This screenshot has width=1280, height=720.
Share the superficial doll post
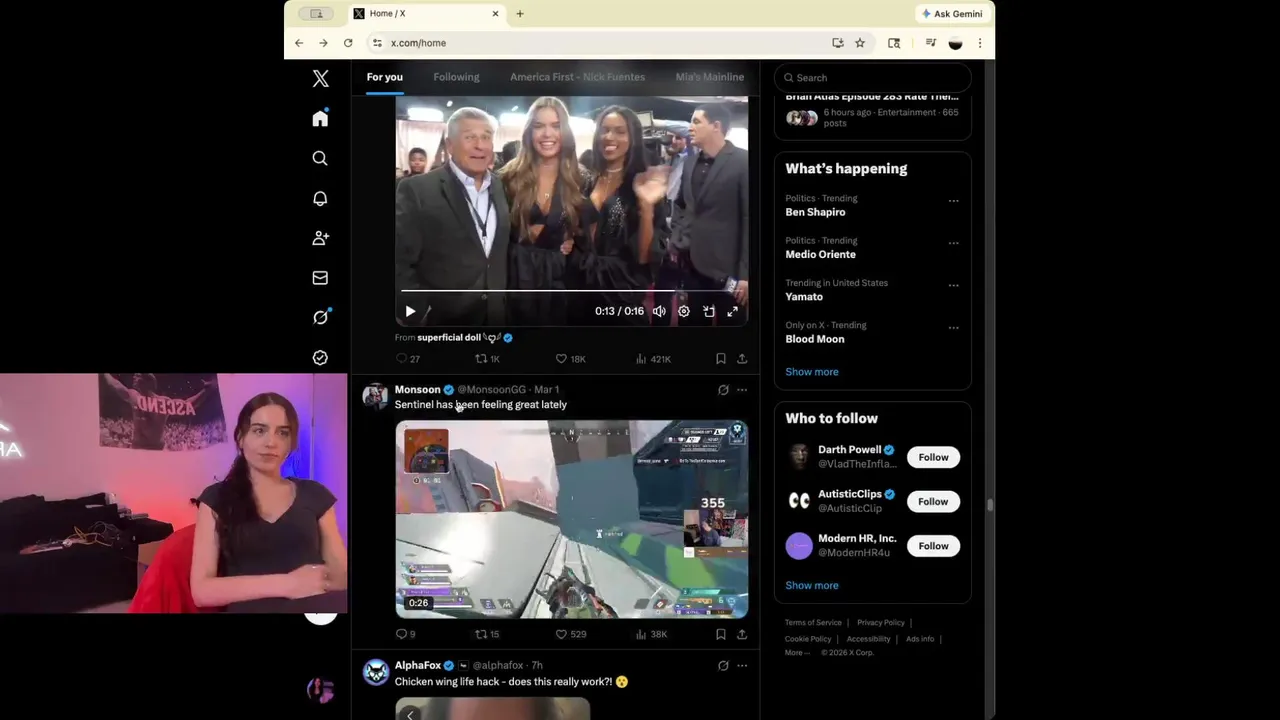742,358
